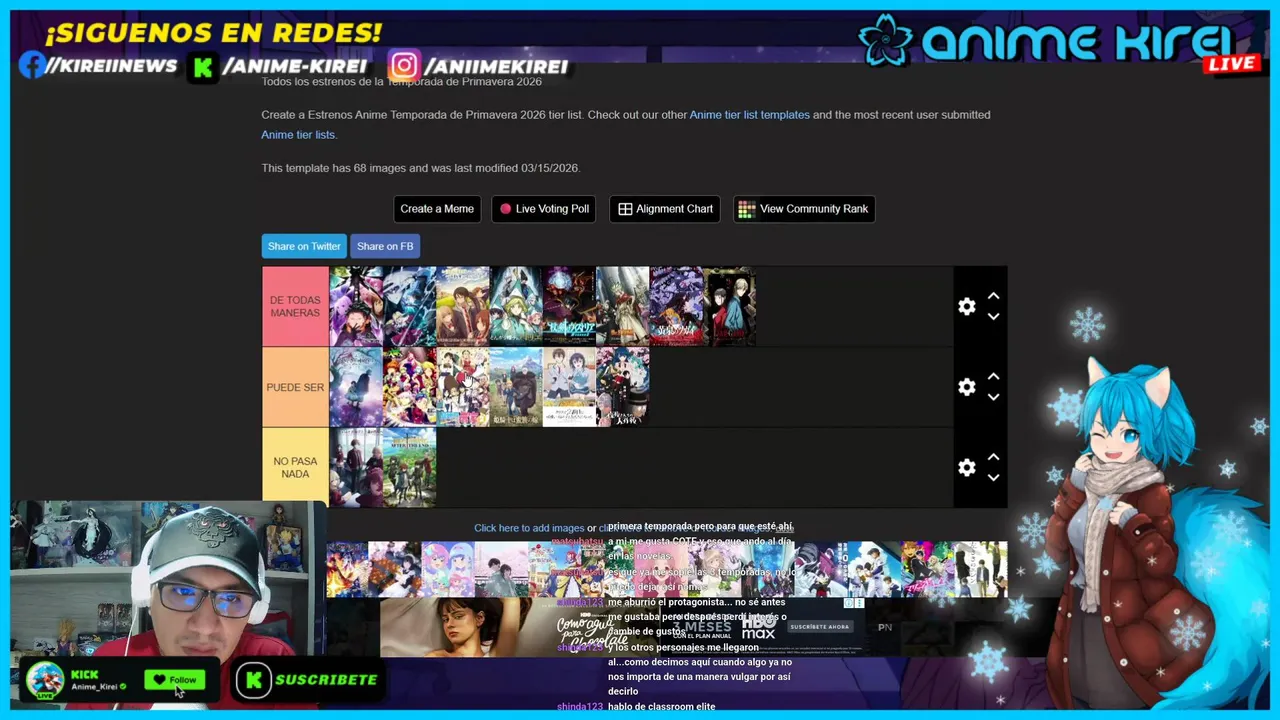Pick pastel pink and blue girls image in tray
This screenshot has width=1280, height=720.
pos(447,569)
